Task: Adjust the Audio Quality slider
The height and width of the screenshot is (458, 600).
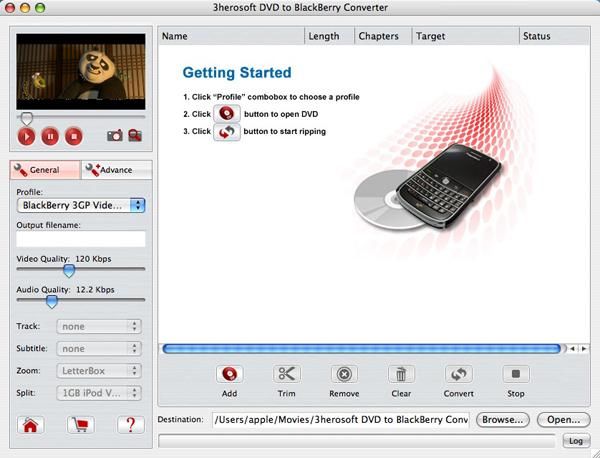Action: point(52,301)
